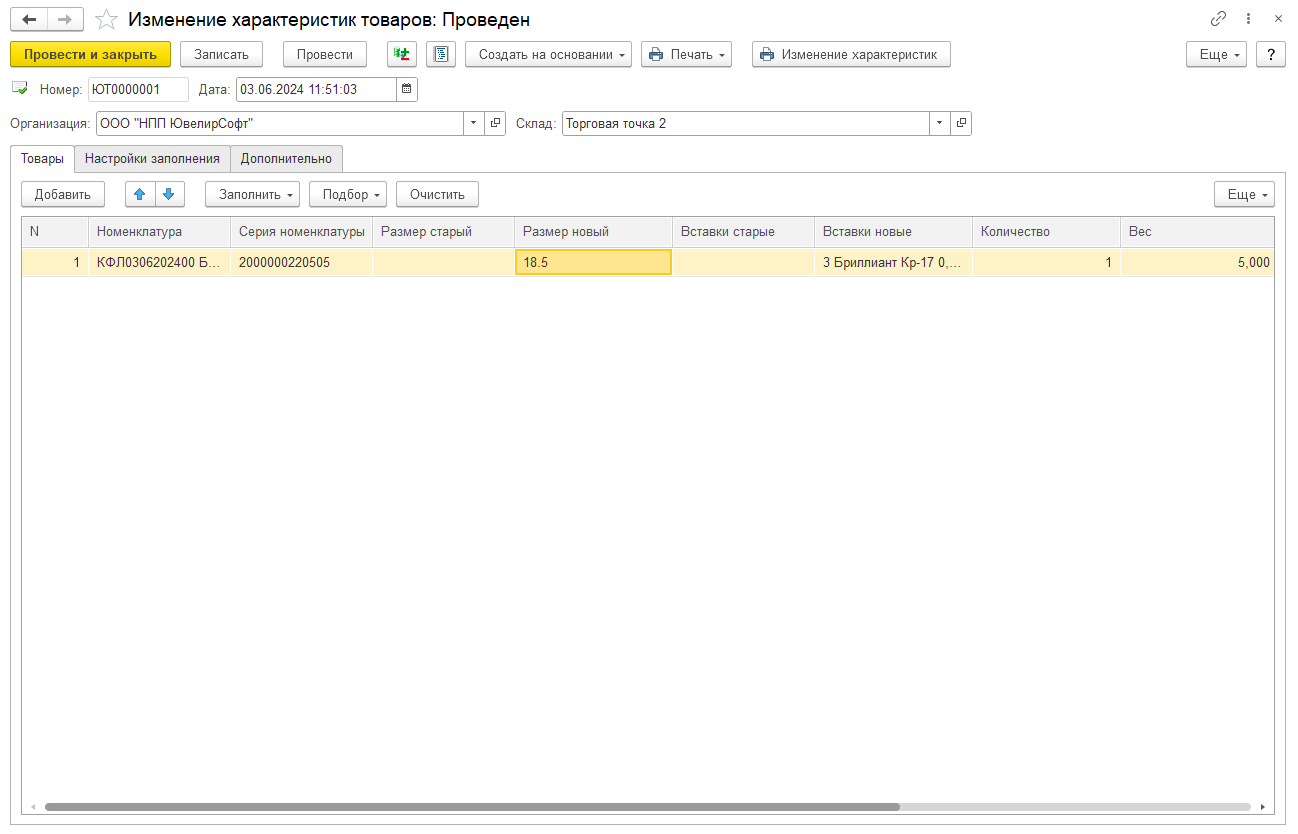Click scrollbar right arrow
This screenshot has width=1298, height=834.
coord(1263,806)
